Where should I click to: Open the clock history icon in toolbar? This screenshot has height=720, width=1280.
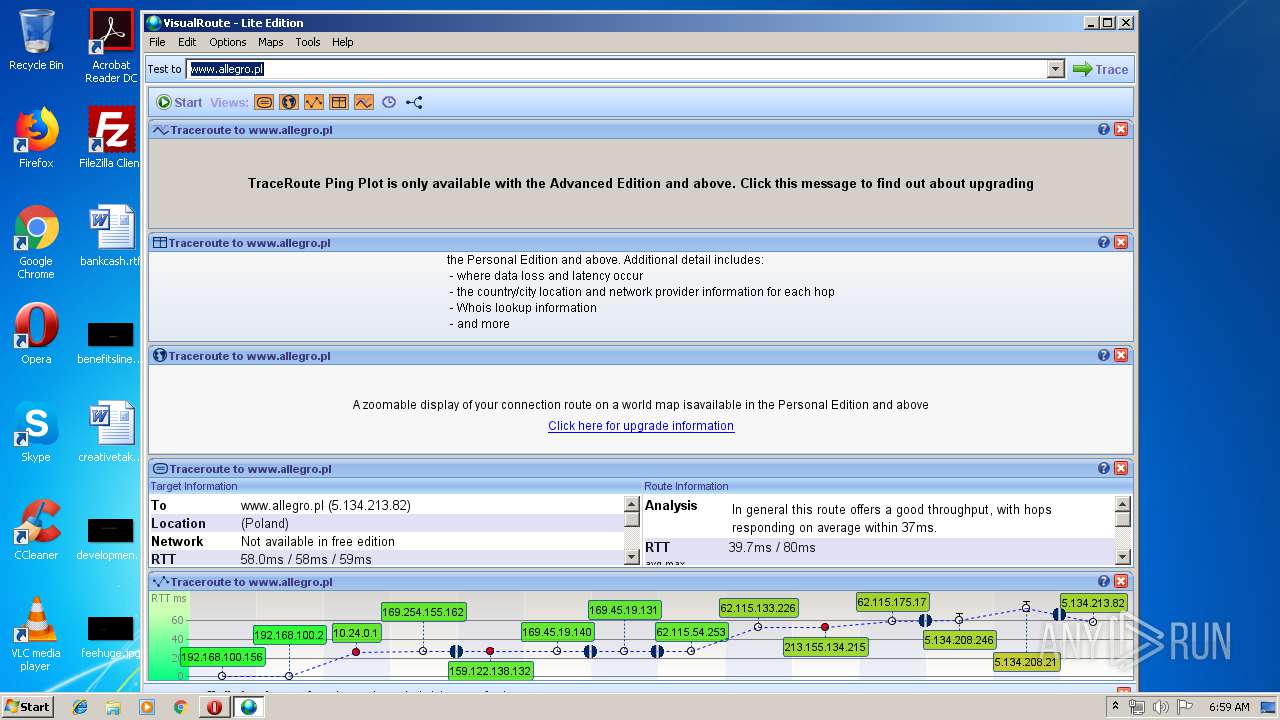389,102
